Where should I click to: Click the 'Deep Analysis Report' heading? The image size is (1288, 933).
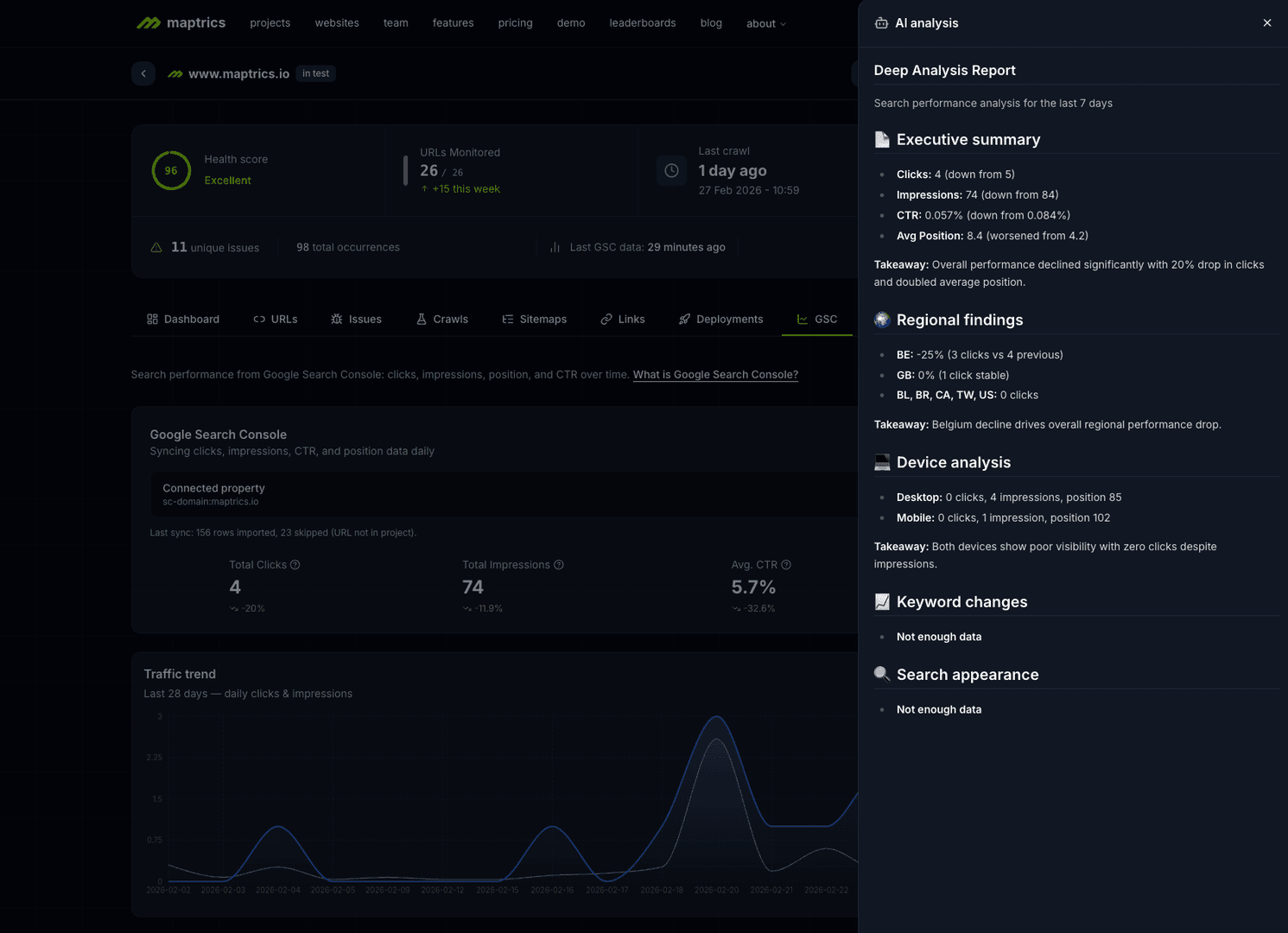click(944, 71)
